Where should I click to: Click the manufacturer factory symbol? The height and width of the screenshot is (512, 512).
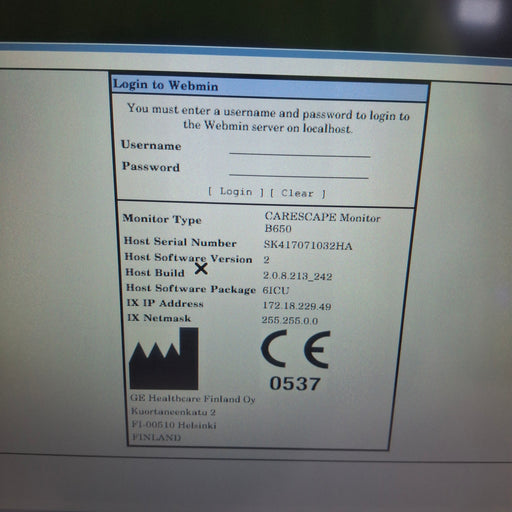[x=164, y=359]
